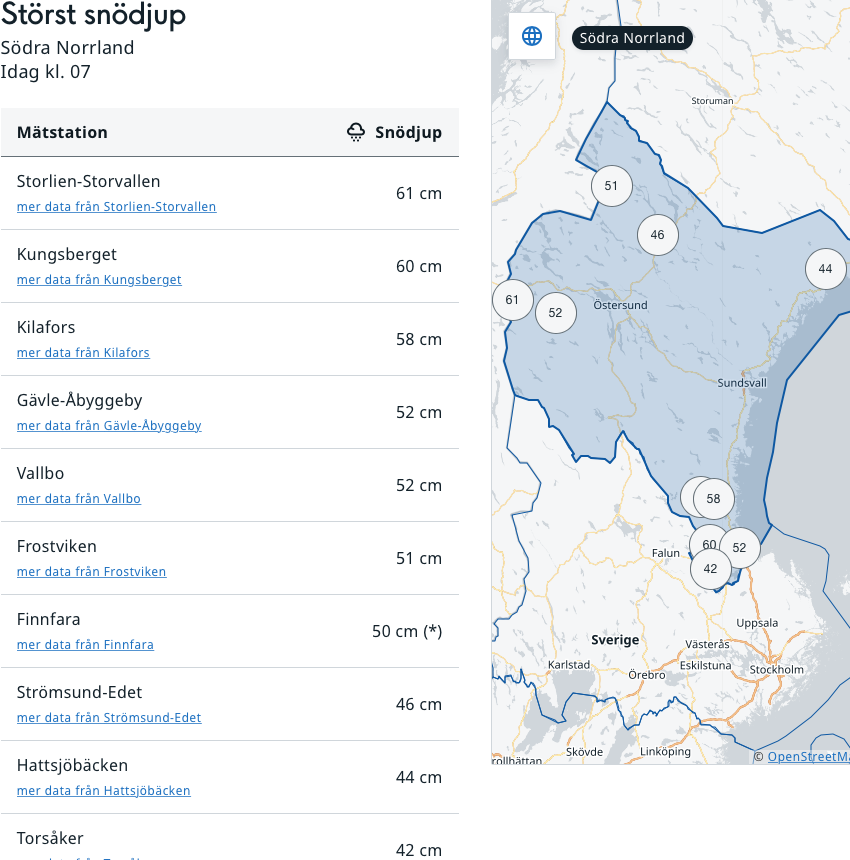Click the 'mer data från Vallbo' link
The height and width of the screenshot is (860, 850).
(x=79, y=499)
